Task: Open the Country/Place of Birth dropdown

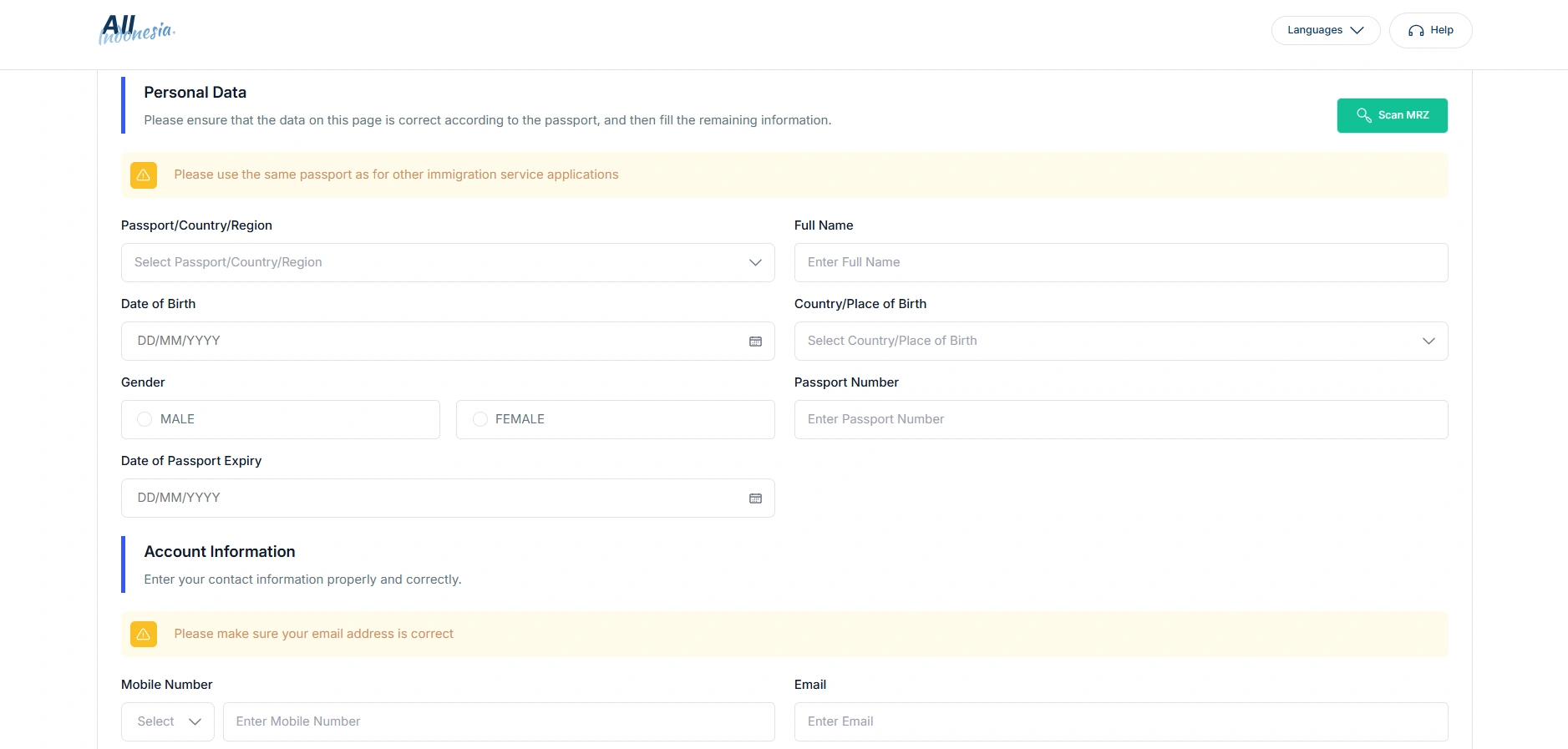Action: [x=1120, y=341]
